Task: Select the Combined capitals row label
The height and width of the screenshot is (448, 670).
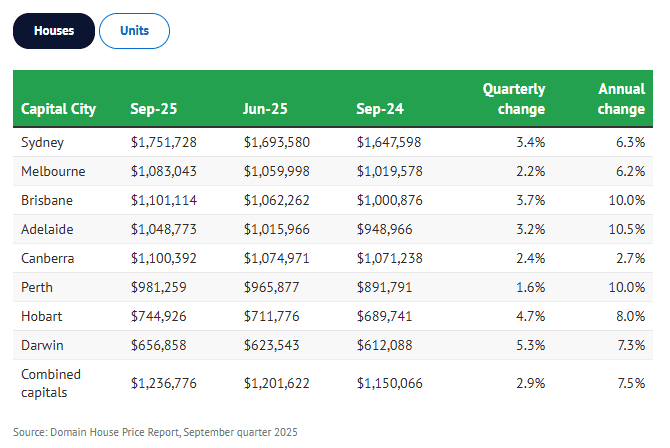Action: tap(51, 382)
